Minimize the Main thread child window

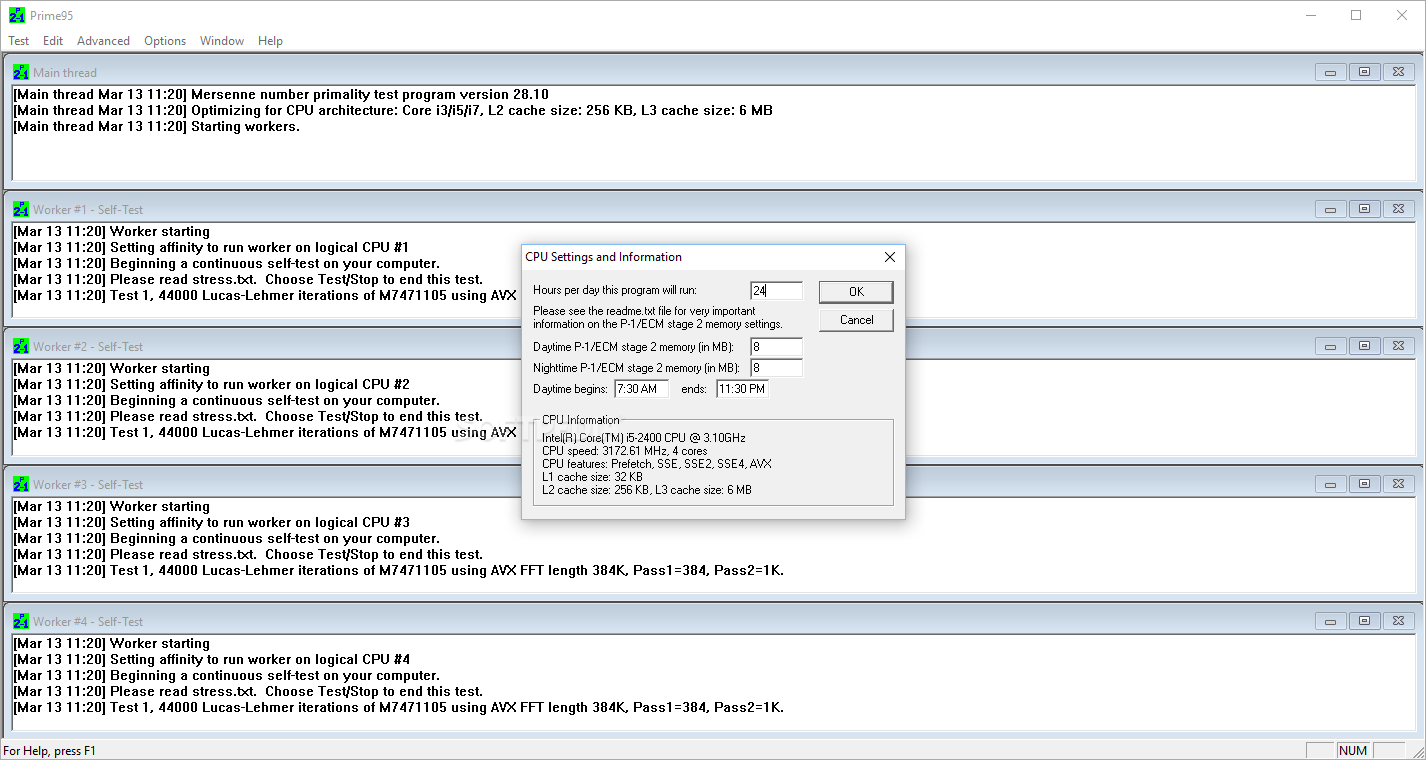[1330, 72]
